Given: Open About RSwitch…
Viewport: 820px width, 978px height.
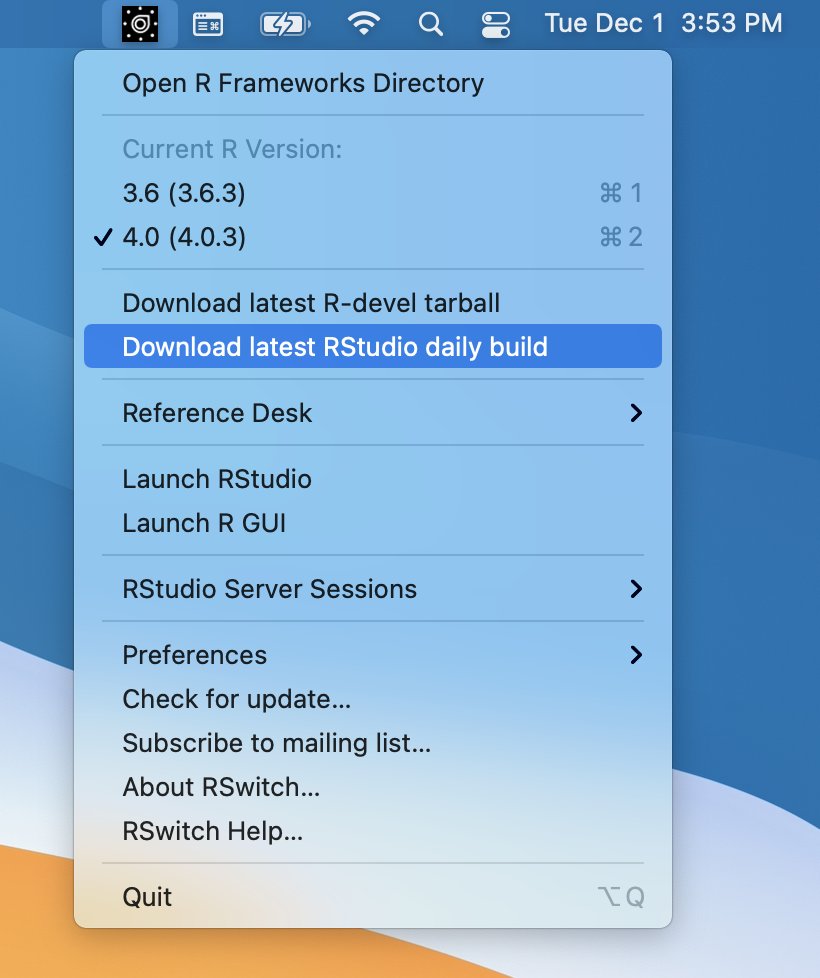Looking at the screenshot, I should coord(373,787).
